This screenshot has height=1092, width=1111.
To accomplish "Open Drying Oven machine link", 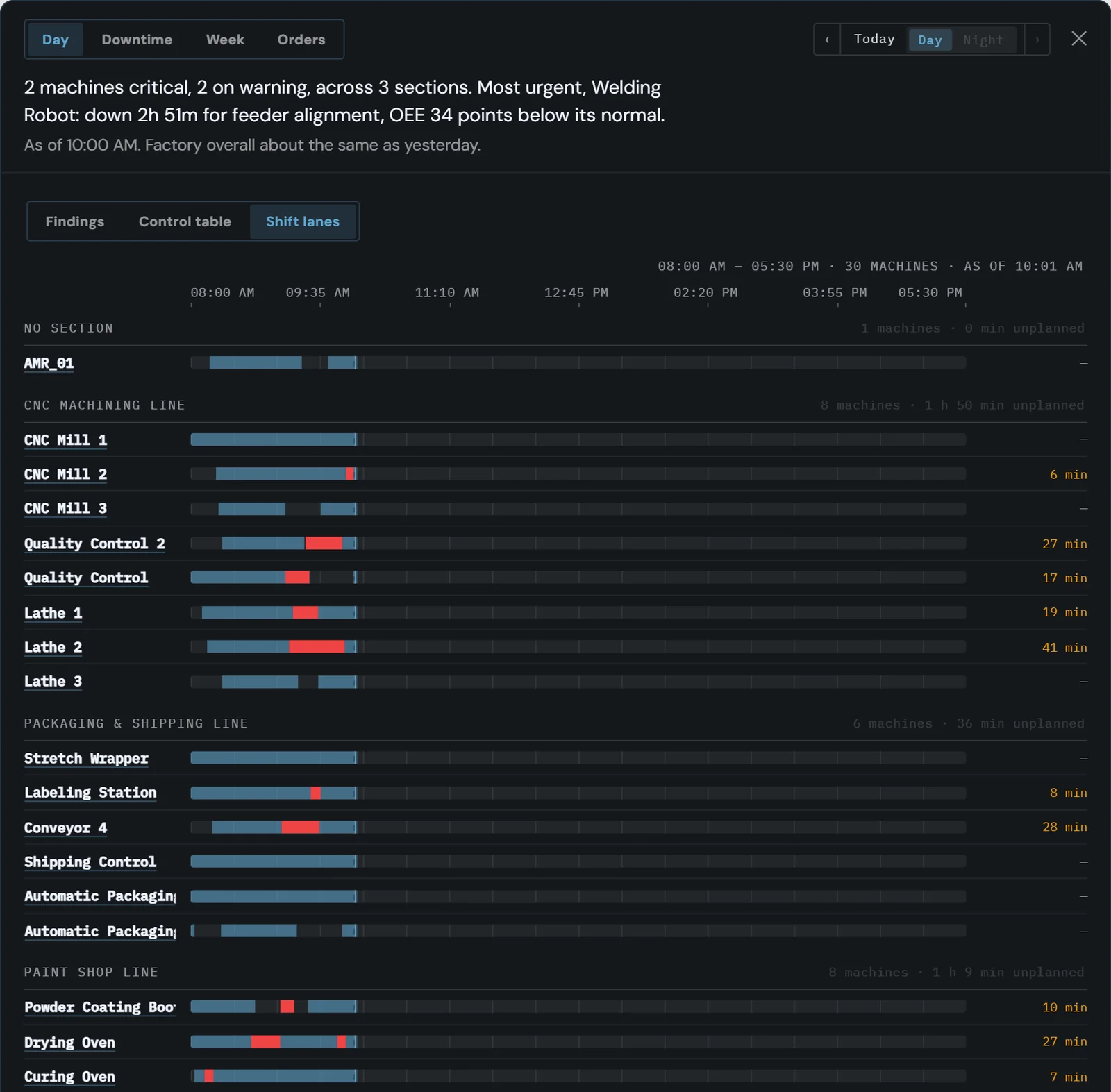I will click(69, 1042).
